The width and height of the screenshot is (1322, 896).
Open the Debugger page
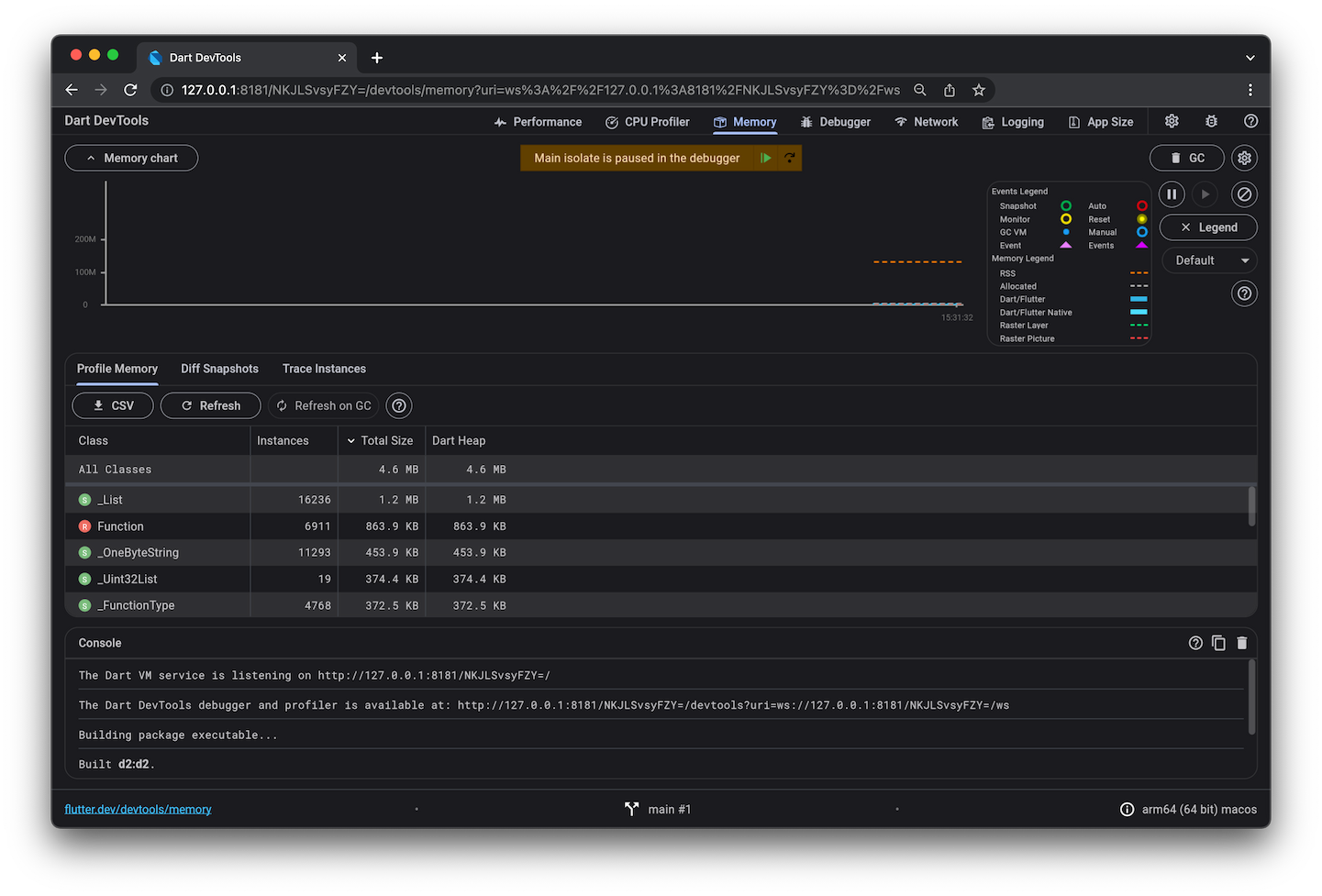pyautogui.click(x=835, y=121)
